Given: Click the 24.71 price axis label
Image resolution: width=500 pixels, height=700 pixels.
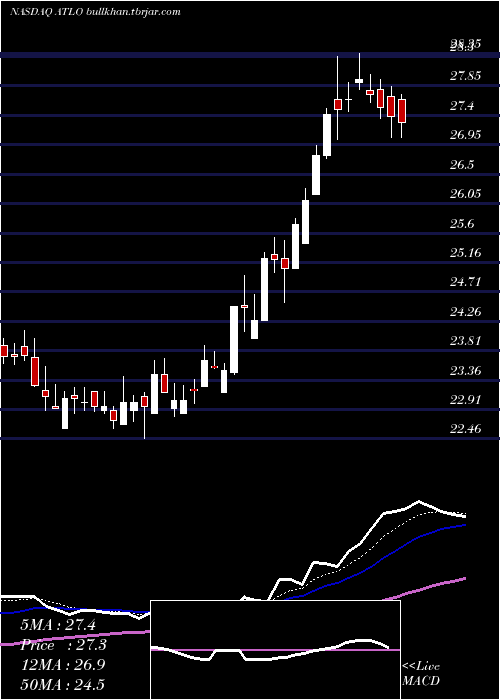Looking at the screenshot, I should point(465,282).
